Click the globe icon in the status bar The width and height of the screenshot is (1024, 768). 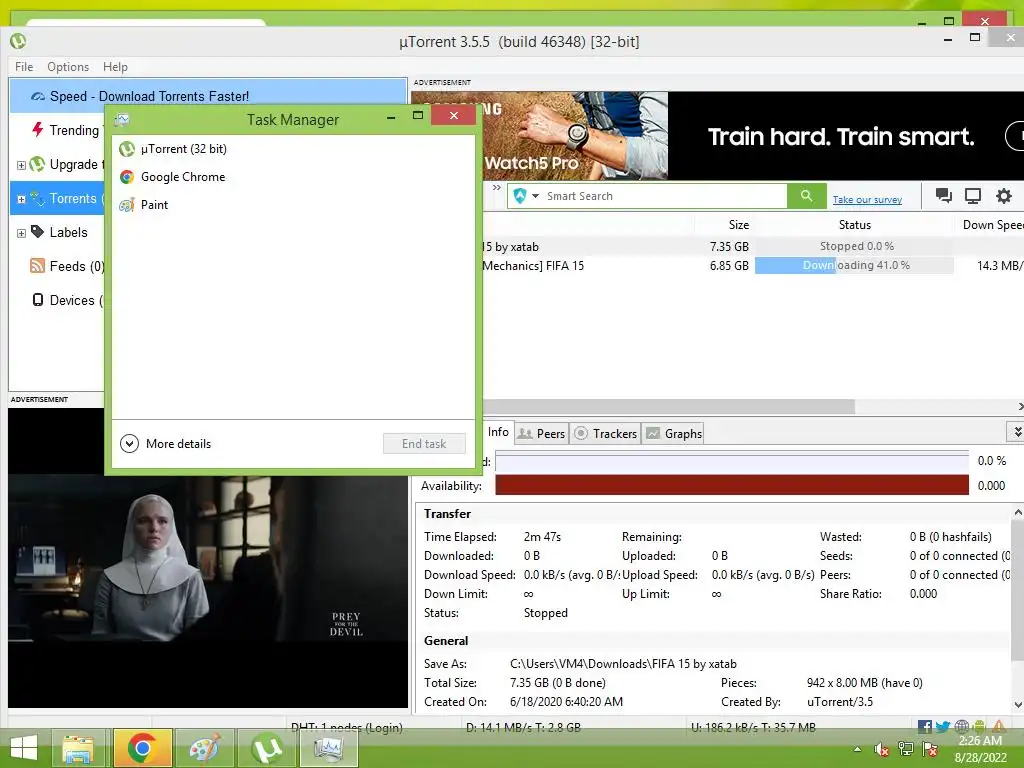click(961, 727)
